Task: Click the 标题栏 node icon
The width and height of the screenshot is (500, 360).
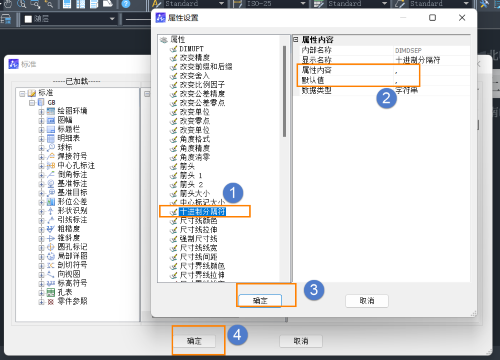Action: coord(51,129)
